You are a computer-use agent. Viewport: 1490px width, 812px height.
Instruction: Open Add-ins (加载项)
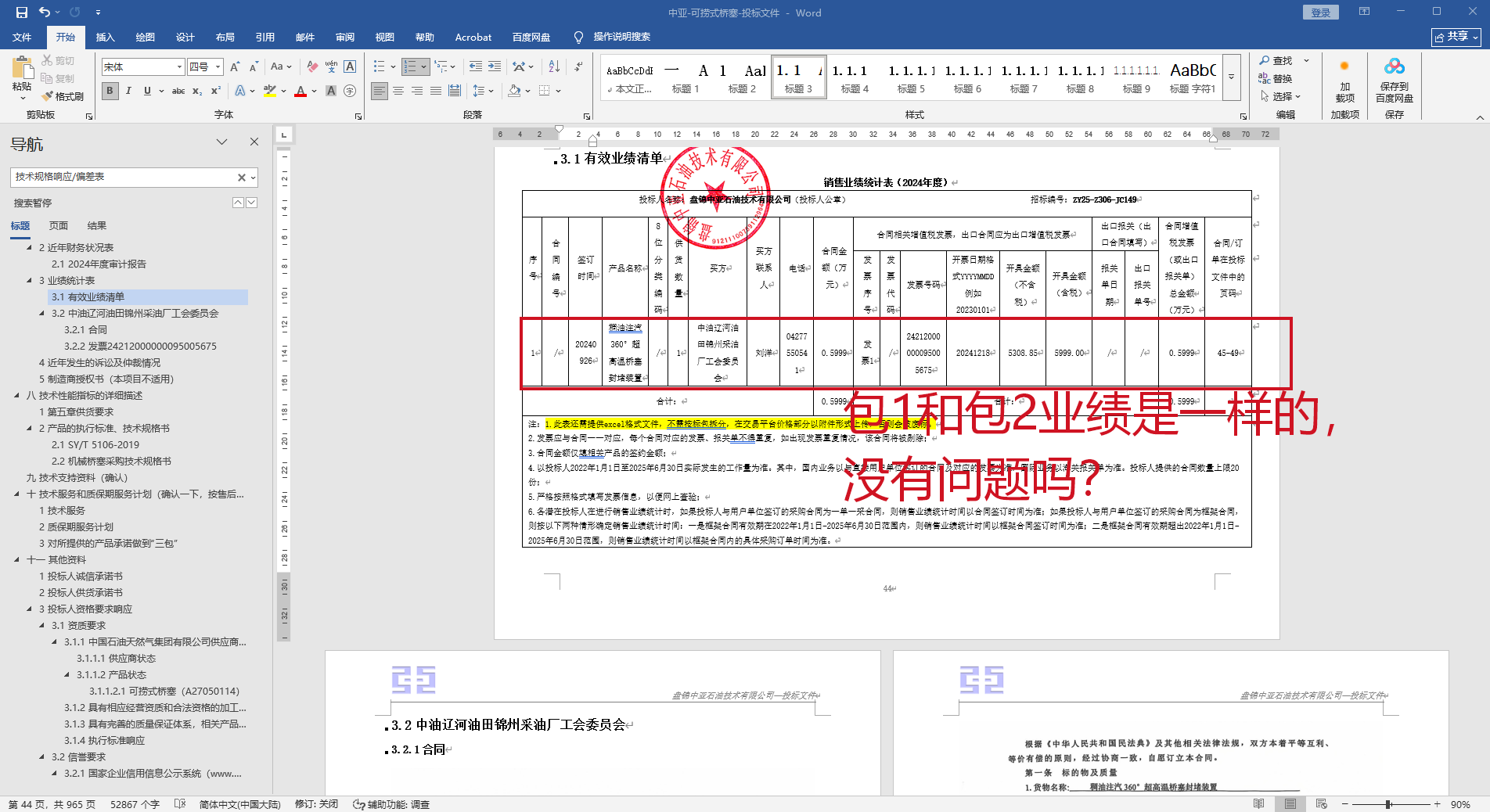[x=1345, y=79]
